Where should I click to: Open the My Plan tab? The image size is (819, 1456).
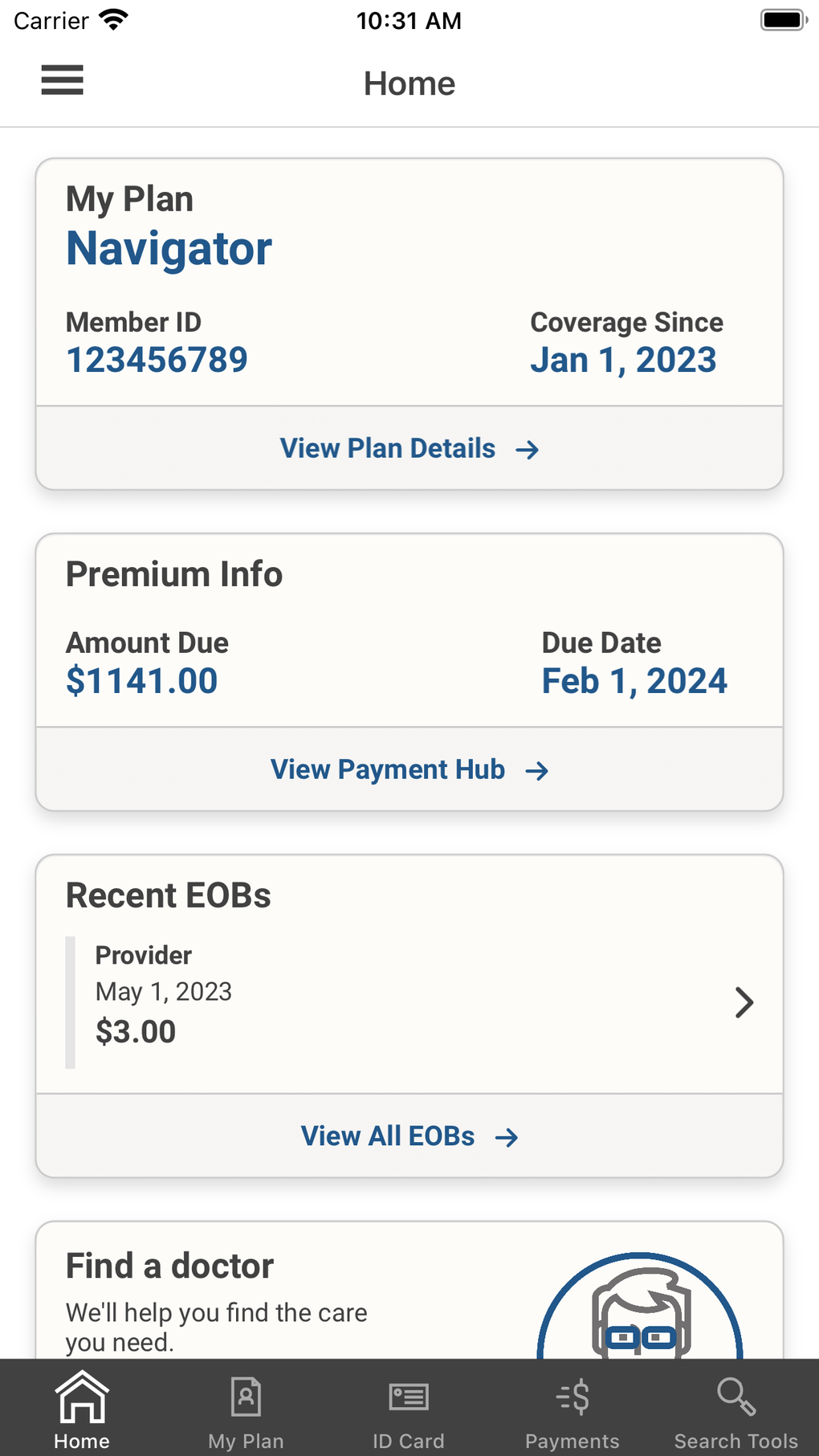coord(246,1410)
